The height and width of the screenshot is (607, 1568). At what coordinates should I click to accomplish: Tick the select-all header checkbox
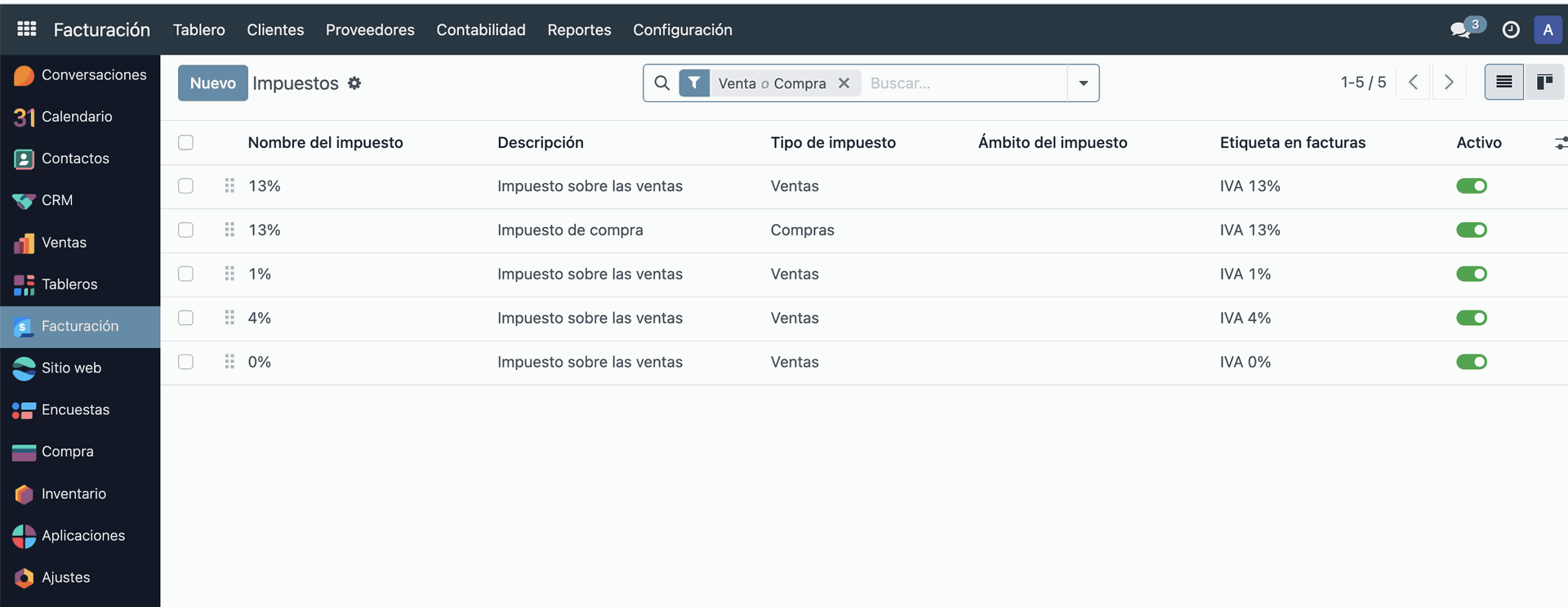tap(186, 142)
